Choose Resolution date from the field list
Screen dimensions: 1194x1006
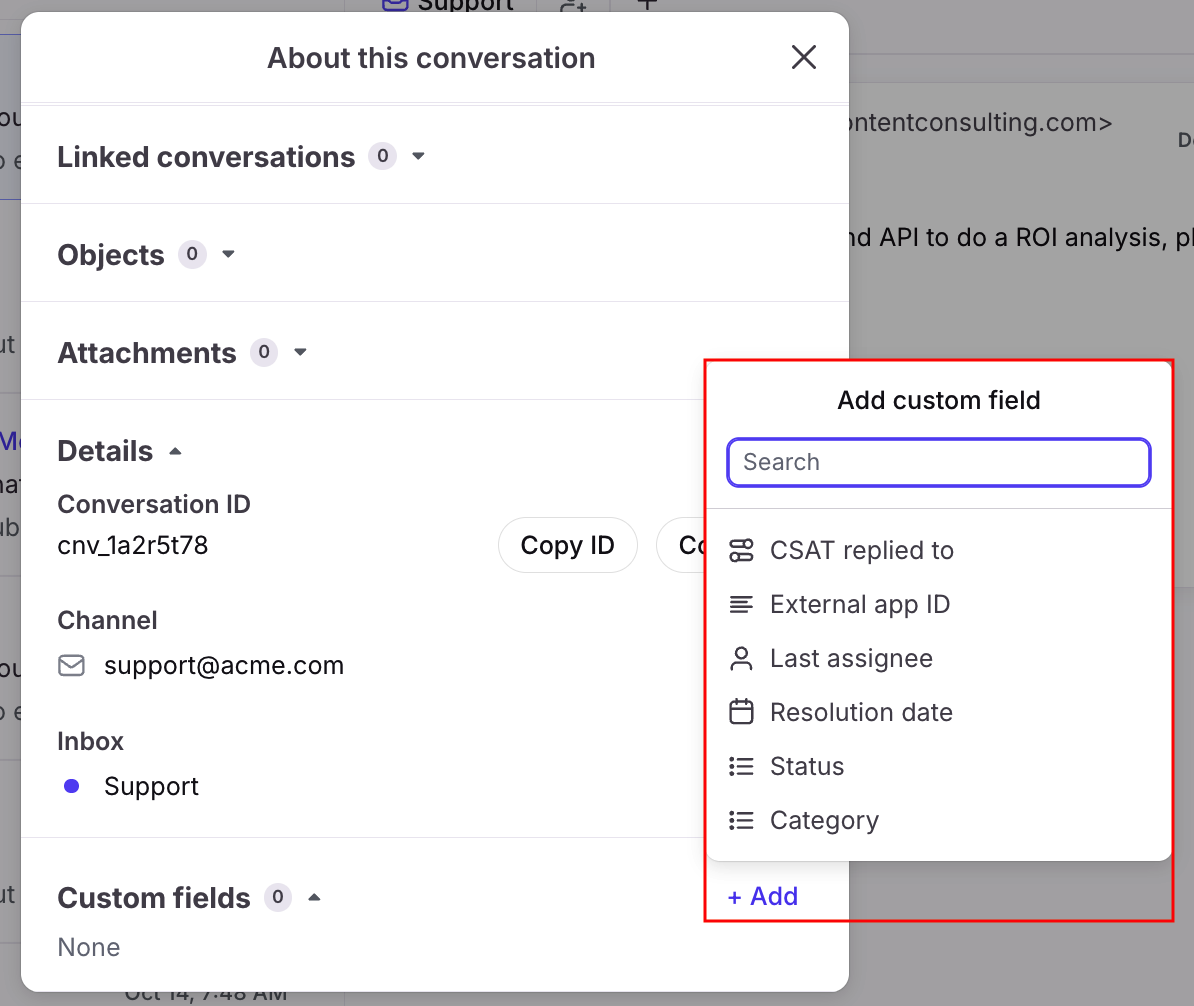pyautogui.click(x=861, y=712)
